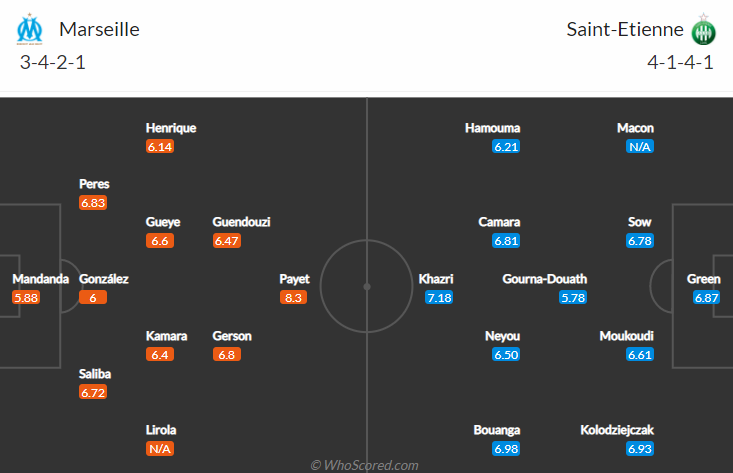Viewport: 733px width, 473px height.
Task: Select player name Hamouma
Action: click(x=493, y=128)
